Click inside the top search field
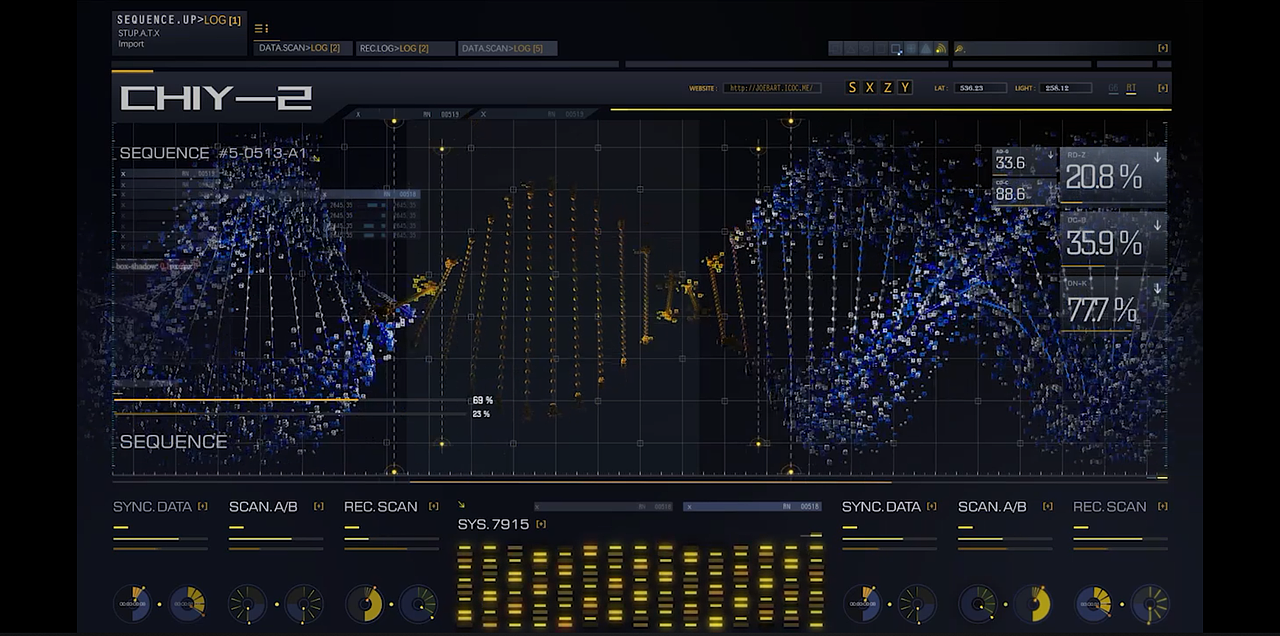 1060,48
